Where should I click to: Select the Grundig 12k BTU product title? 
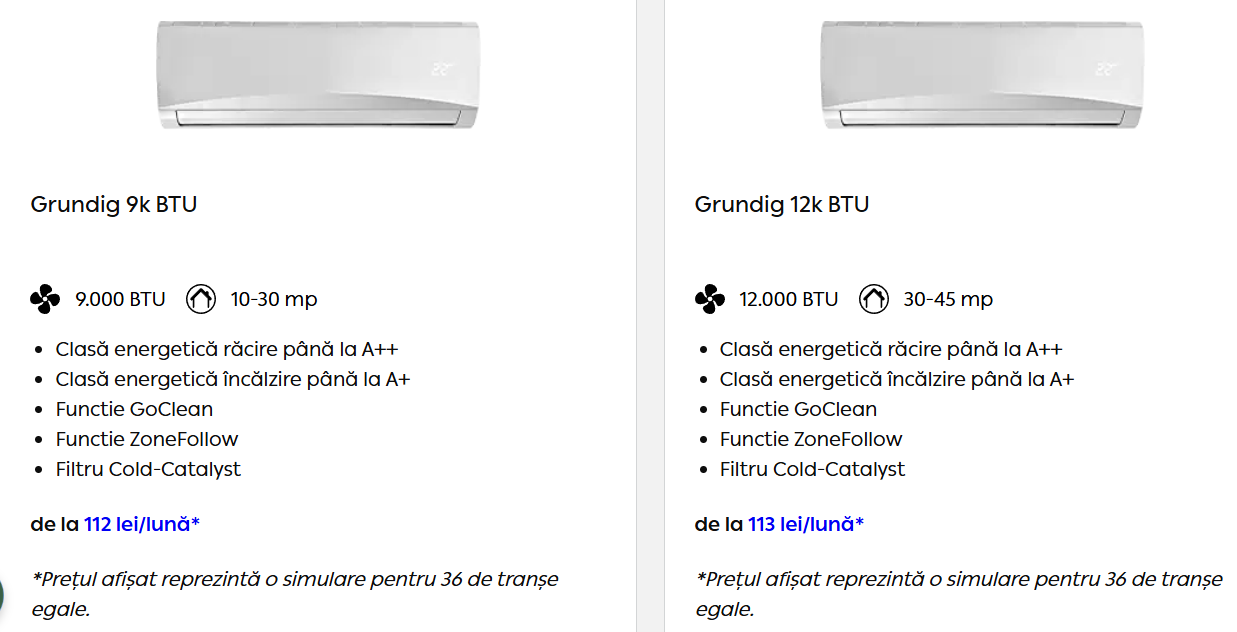pyautogui.click(x=782, y=204)
